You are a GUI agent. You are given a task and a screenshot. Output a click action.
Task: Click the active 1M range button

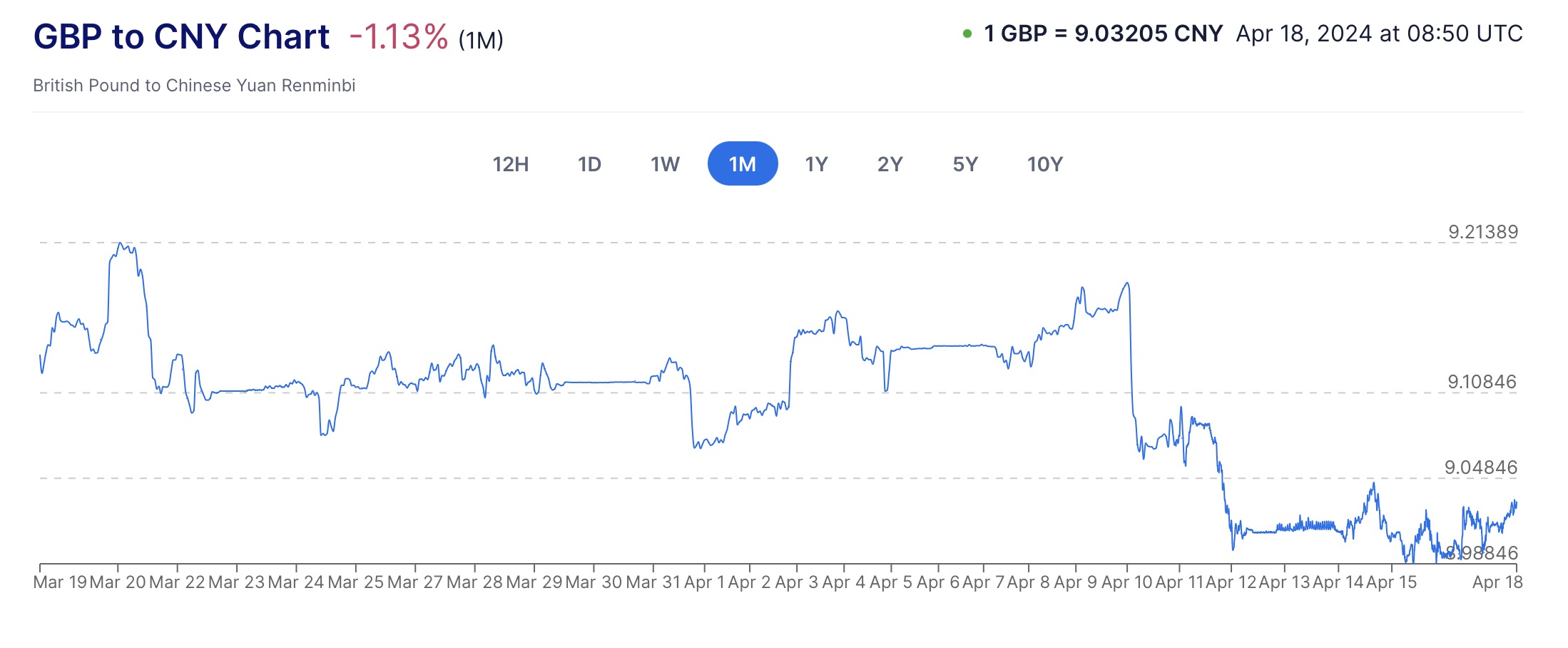pos(742,164)
